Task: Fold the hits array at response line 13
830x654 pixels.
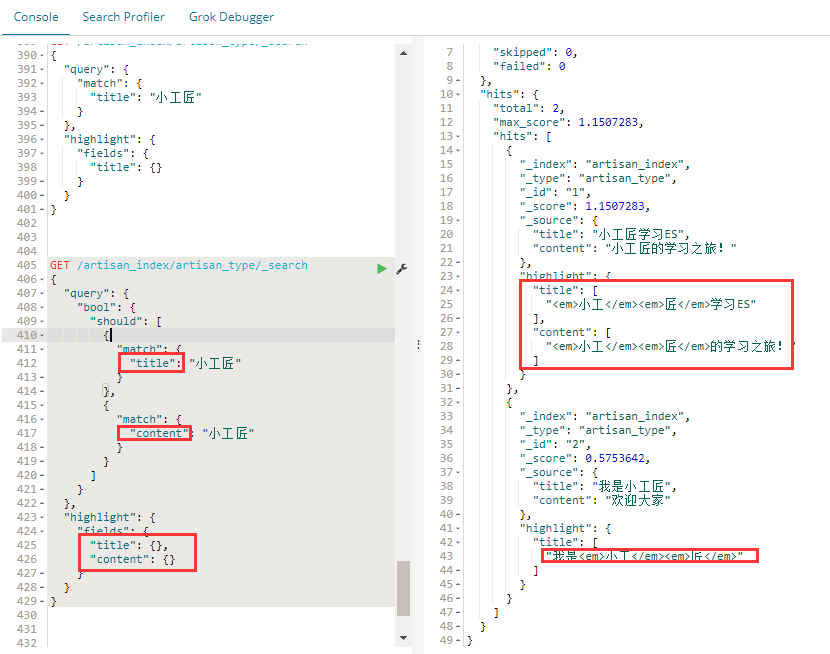Action: coord(458,137)
